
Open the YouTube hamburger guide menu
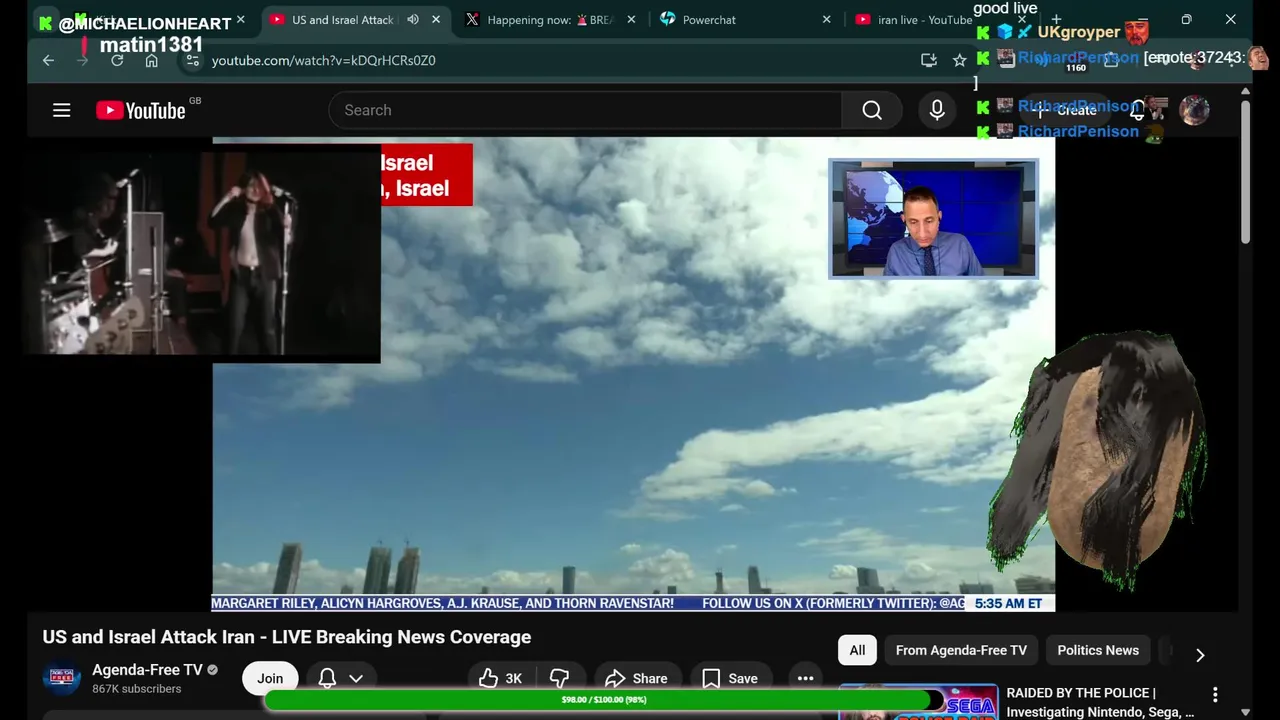(x=62, y=110)
